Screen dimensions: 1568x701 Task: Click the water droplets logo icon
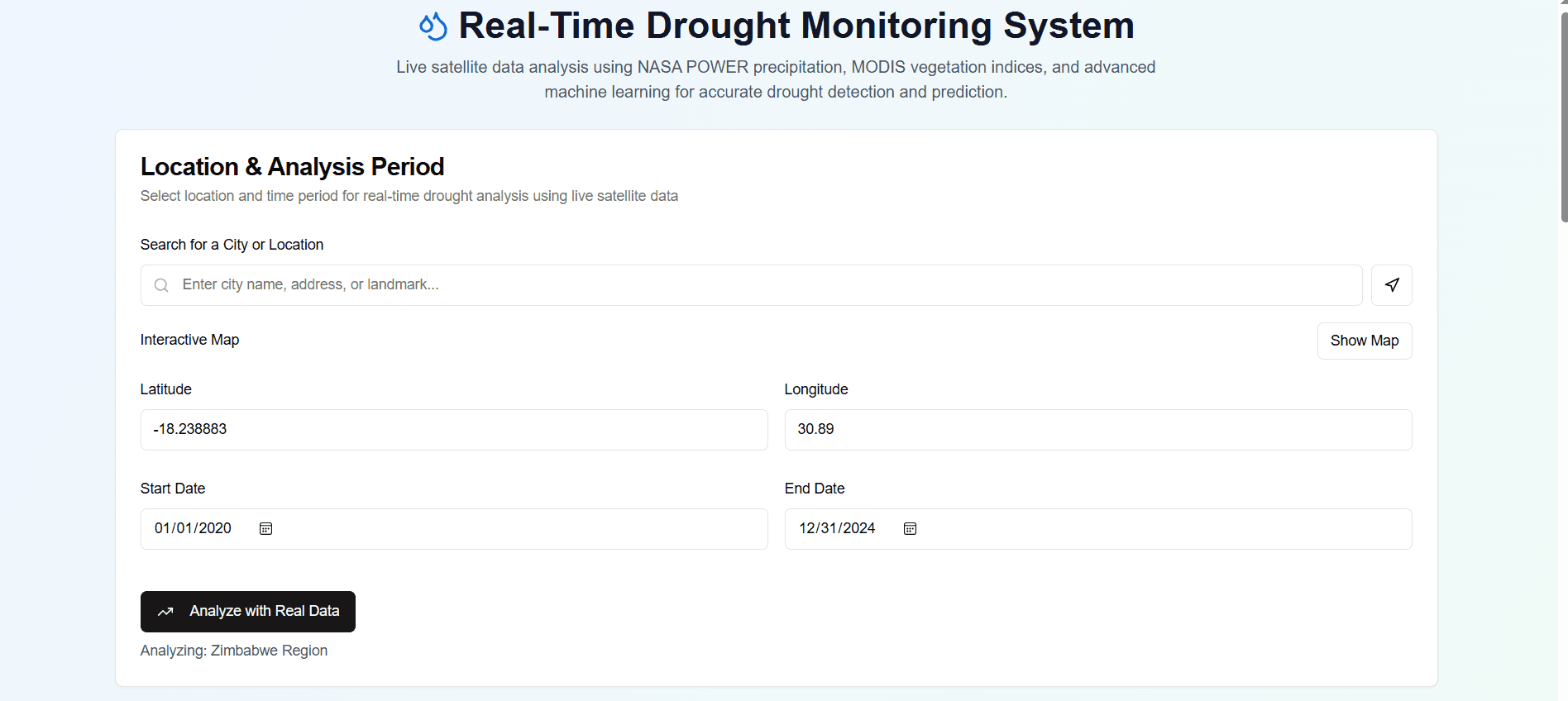tap(433, 26)
